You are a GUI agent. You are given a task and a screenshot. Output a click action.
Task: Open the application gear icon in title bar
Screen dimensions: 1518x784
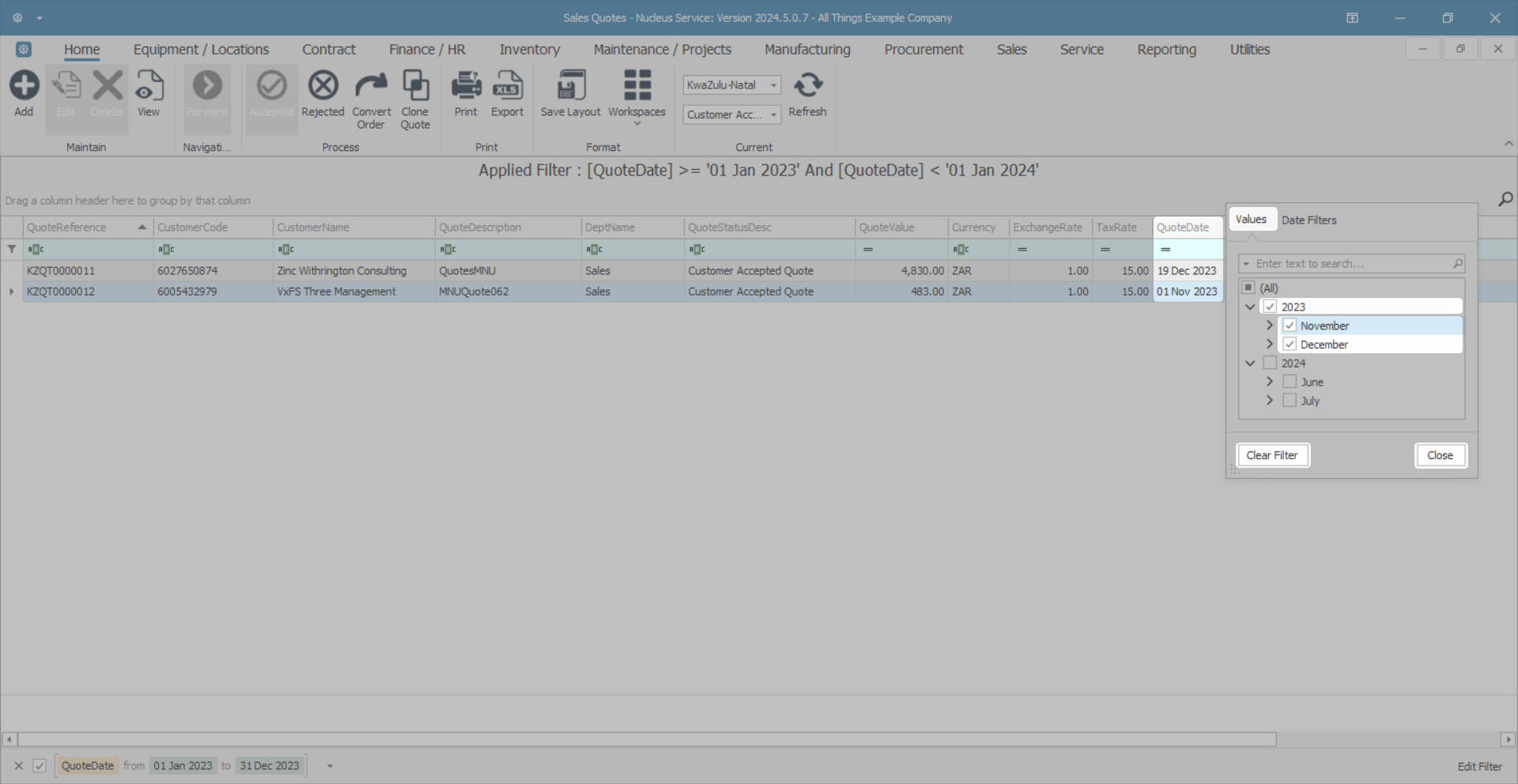pos(17,17)
